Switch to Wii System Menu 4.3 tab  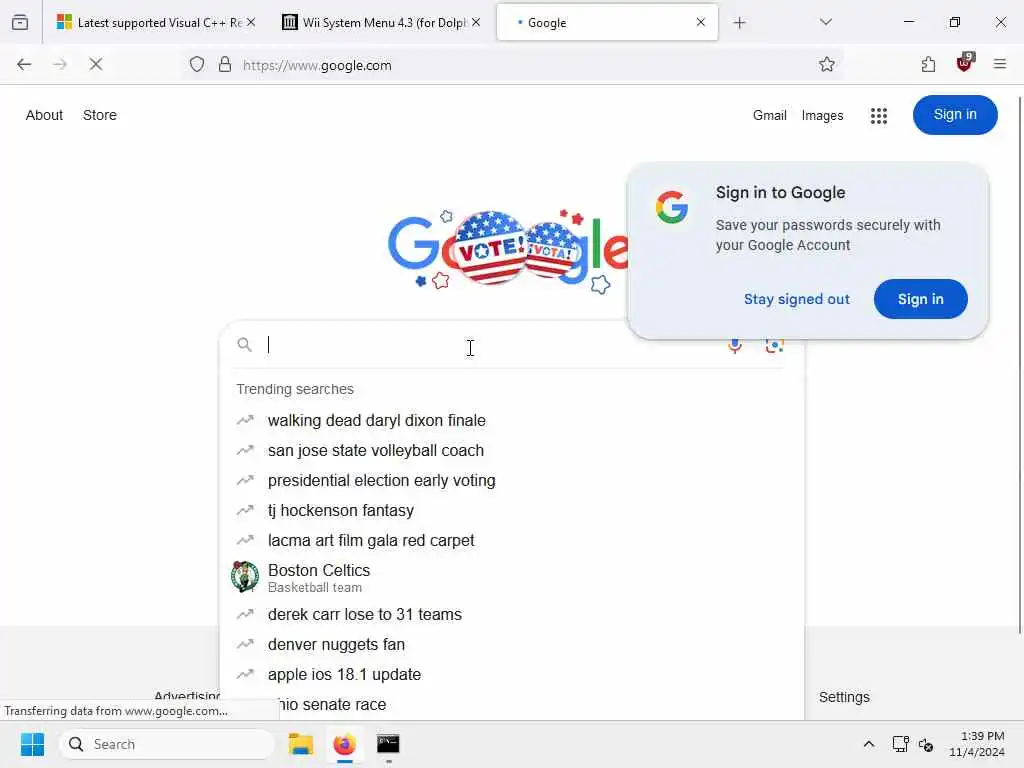tap(381, 22)
